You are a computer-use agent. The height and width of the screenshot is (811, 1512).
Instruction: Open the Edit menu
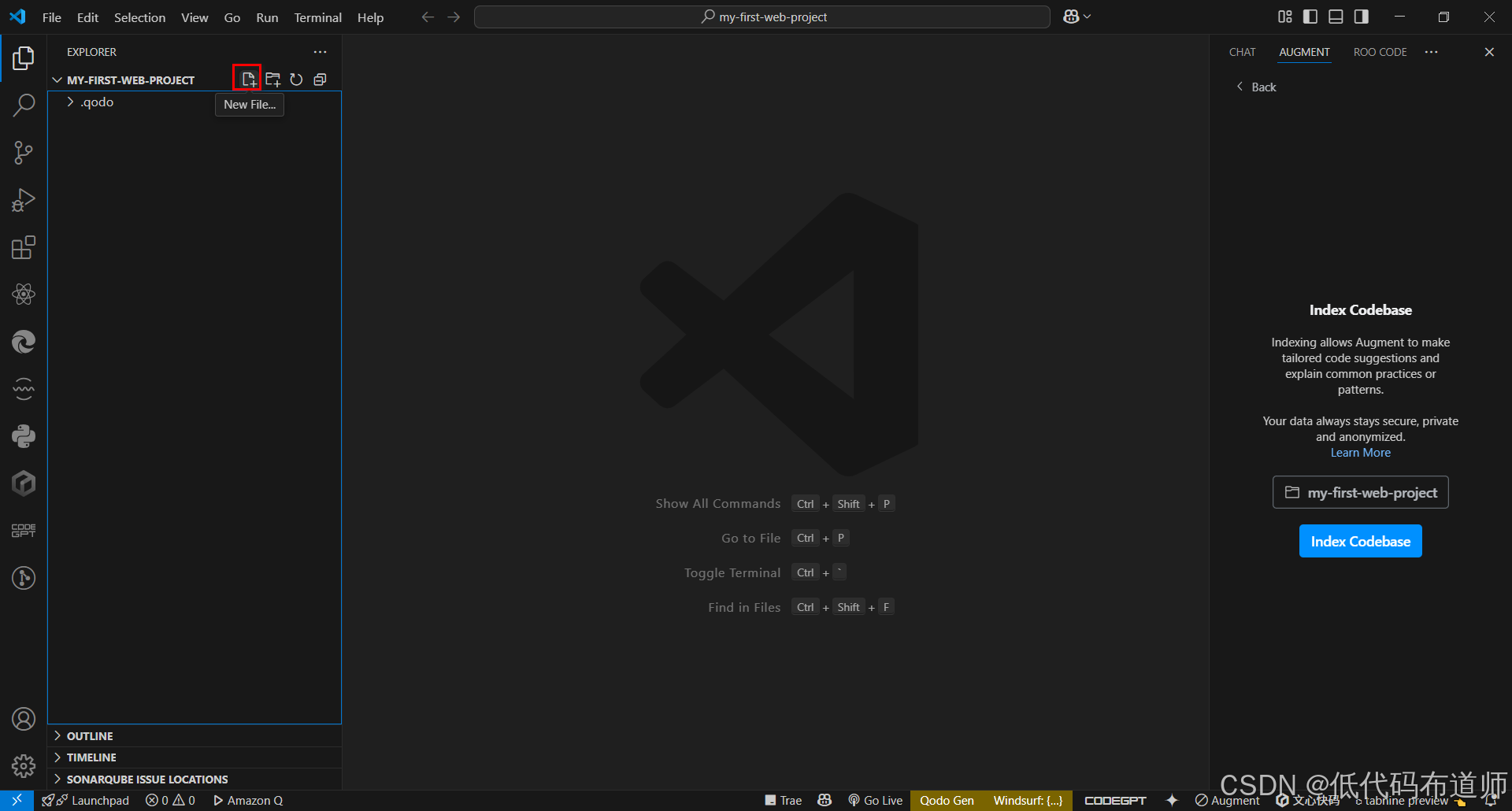click(x=87, y=17)
